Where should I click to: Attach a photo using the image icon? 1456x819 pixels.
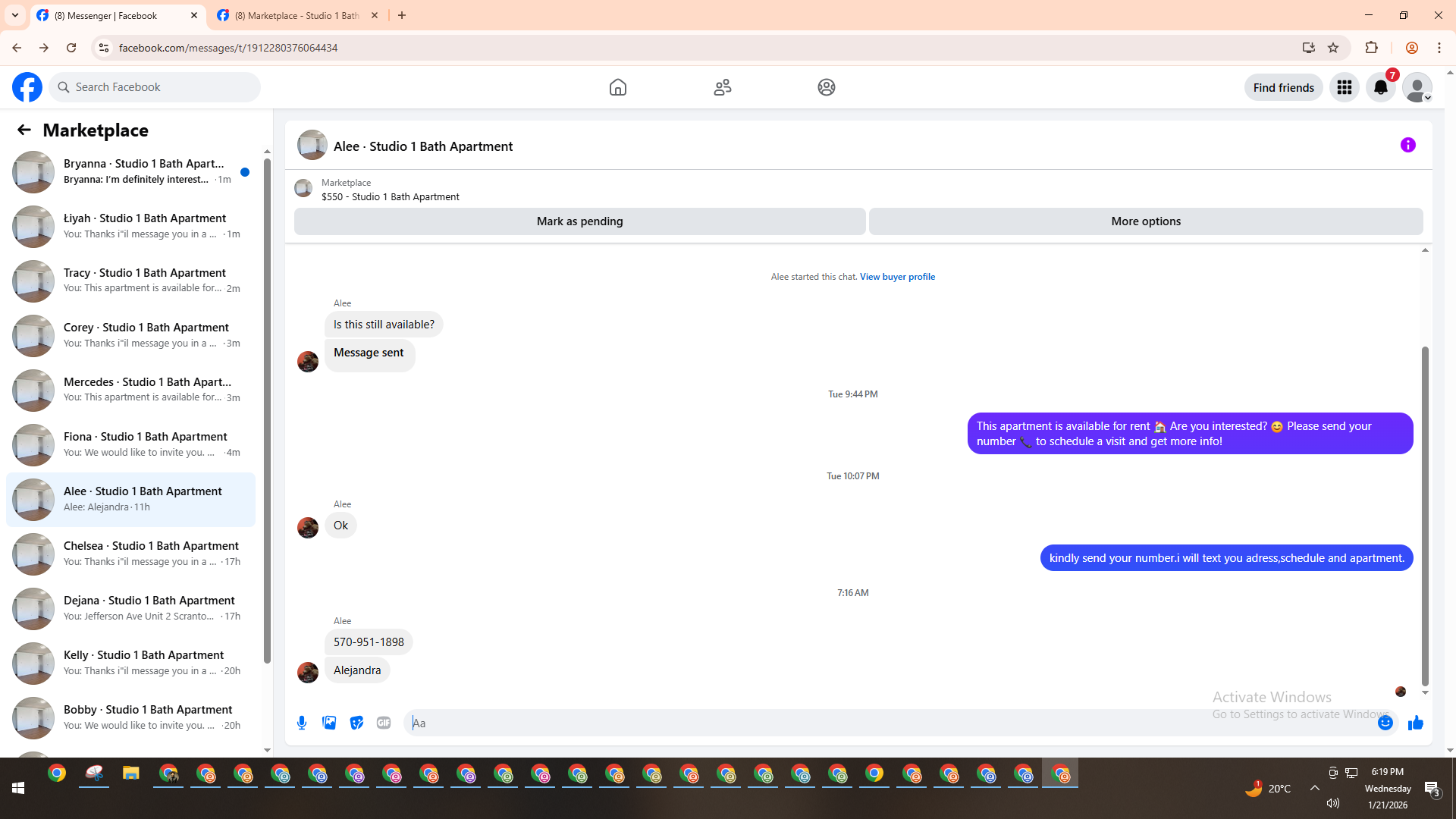pos(329,723)
